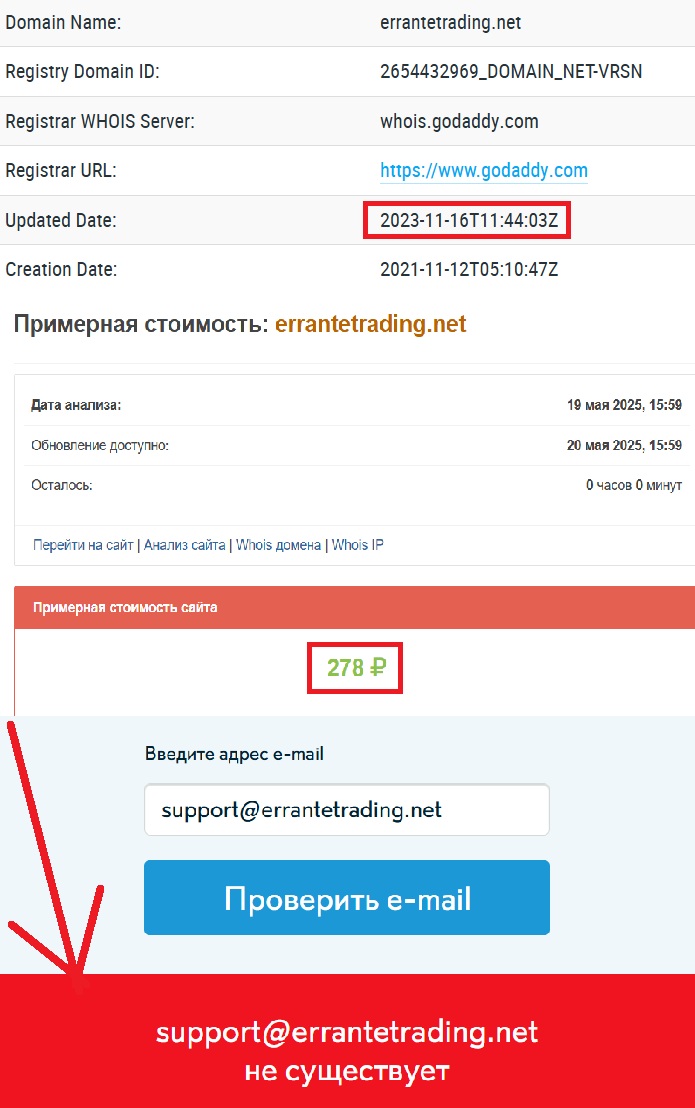Click the 'Примерная стоимость сайта' red header
Image resolution: width=695 pixels, height=1108 pixels.
click(355, 607)
